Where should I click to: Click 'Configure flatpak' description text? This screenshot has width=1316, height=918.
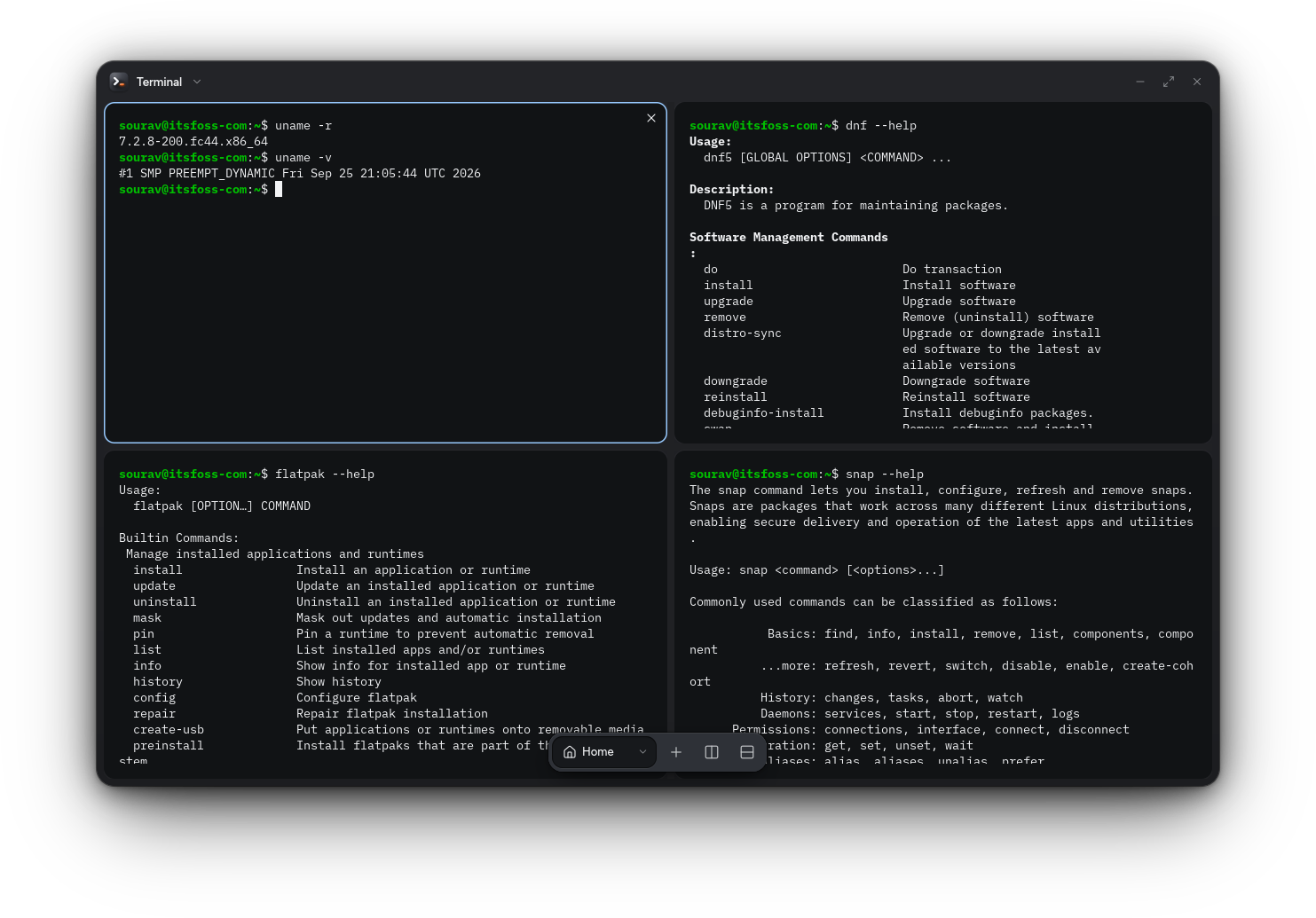click(x=357, y=698)
